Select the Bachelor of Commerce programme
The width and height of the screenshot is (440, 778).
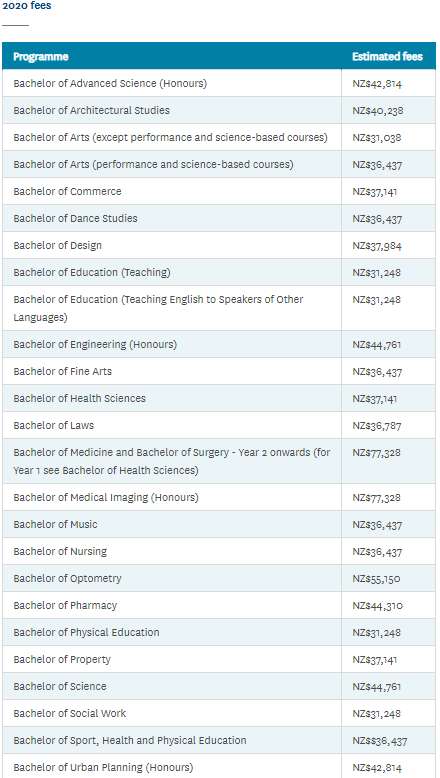click(x=67, y=191)
